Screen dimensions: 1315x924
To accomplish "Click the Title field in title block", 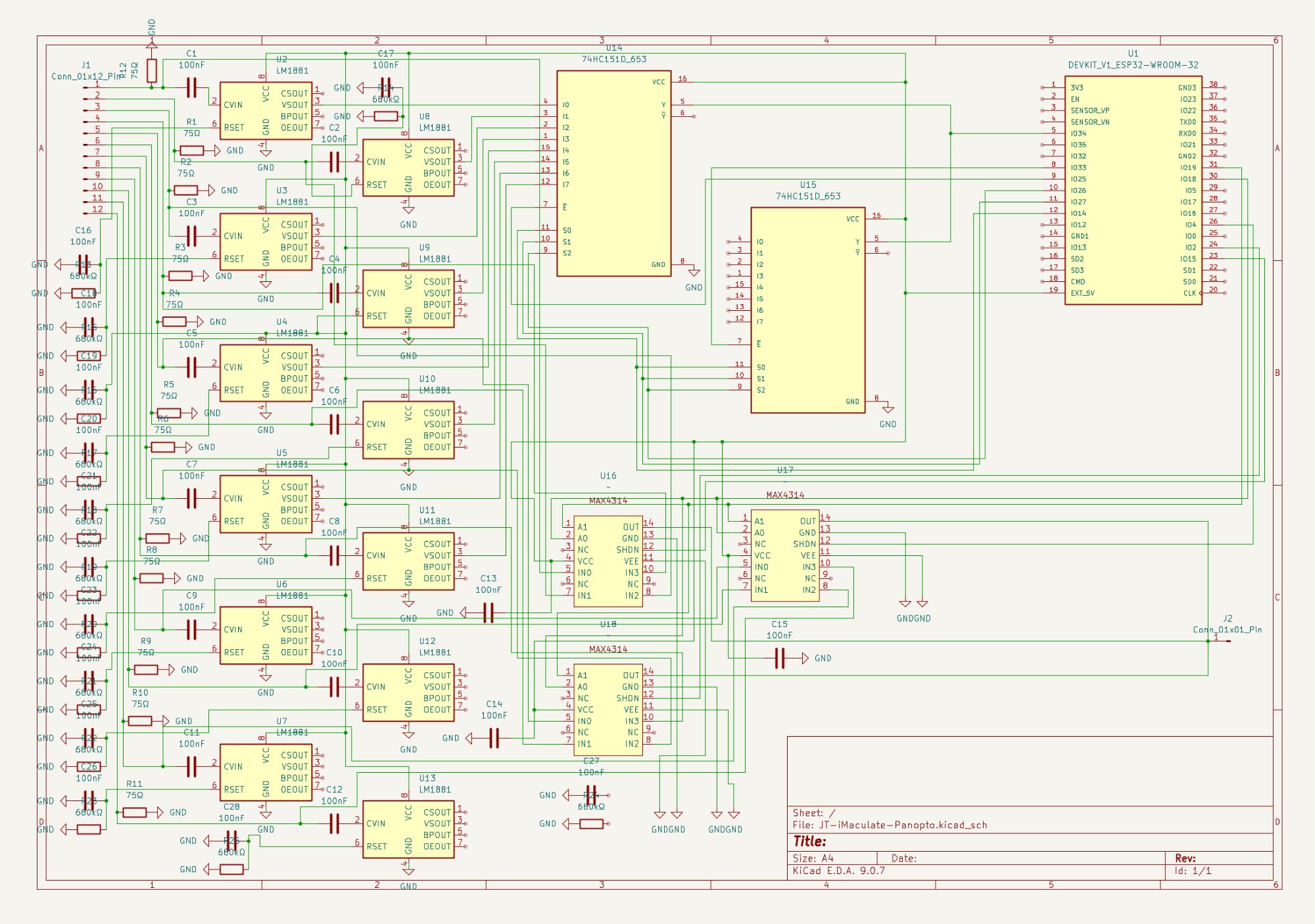I will pyautogui.click(x=809, y=841).
